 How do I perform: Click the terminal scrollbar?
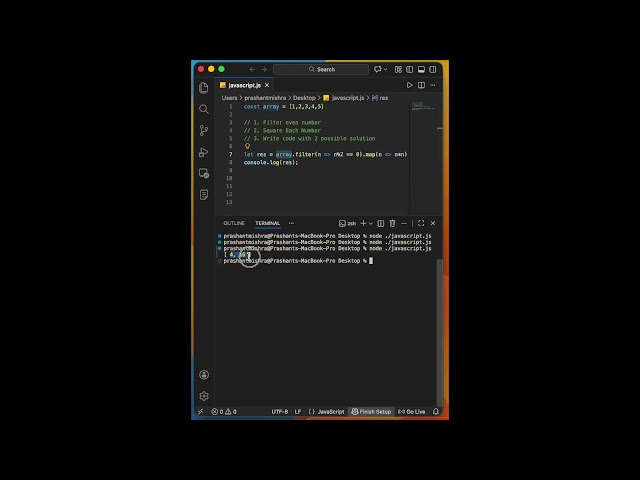pyautogui.click(x=439, y=333)
